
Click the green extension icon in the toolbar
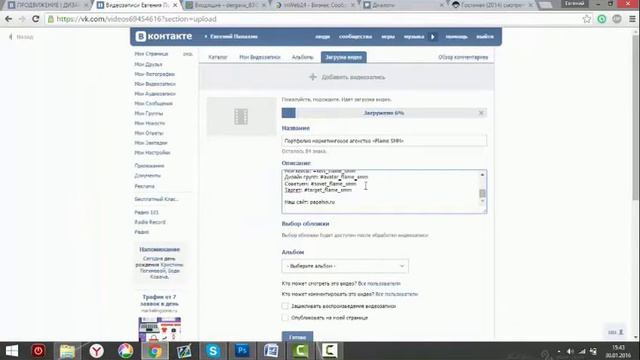(602, 19)
